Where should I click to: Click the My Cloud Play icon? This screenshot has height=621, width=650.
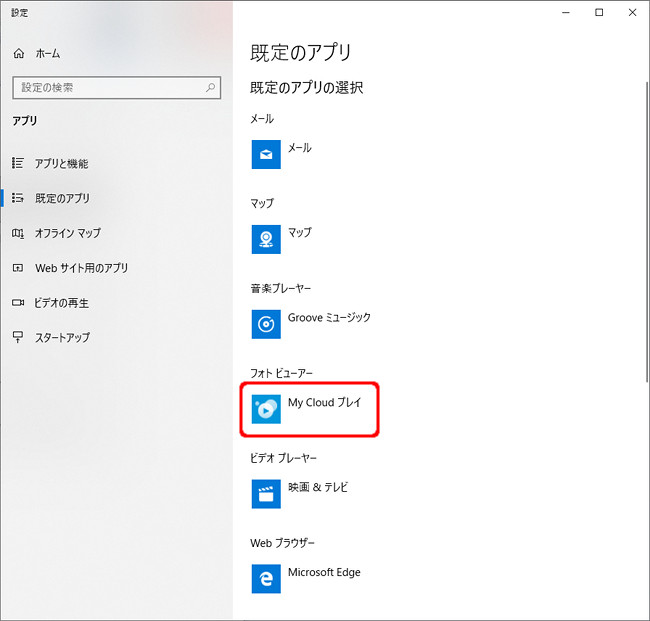tap(266, 408)
